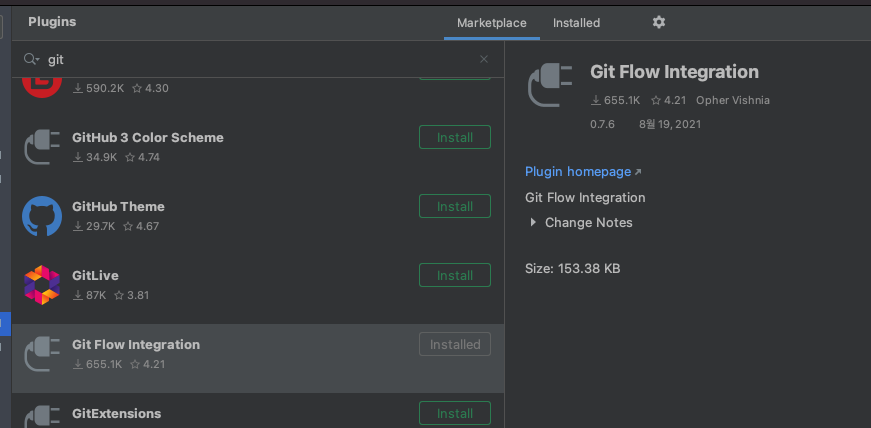Click the GitExtensions plug icon
871x428 pixels.
click(42, 416)
